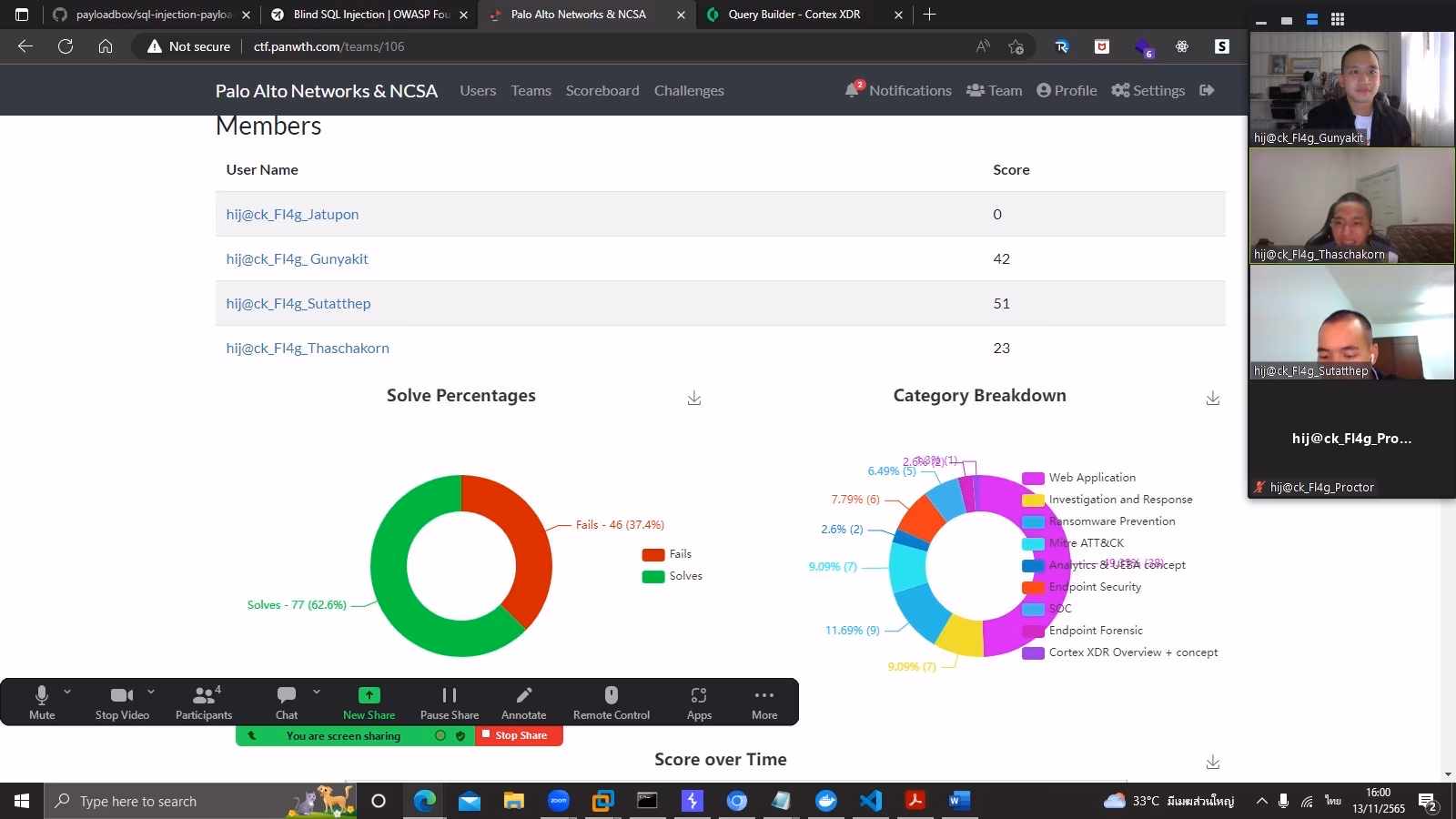Viewport: 1456px width, 819px height.
Task: Toggle Mitre ATT&CK legend entry
Action: pos(1073,543)
